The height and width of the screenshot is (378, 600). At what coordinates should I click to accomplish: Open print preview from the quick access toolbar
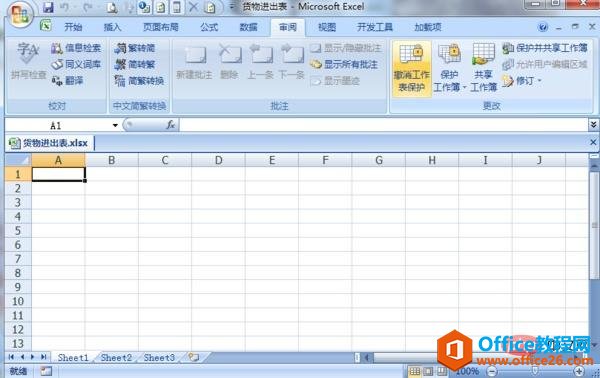[112, 7]
